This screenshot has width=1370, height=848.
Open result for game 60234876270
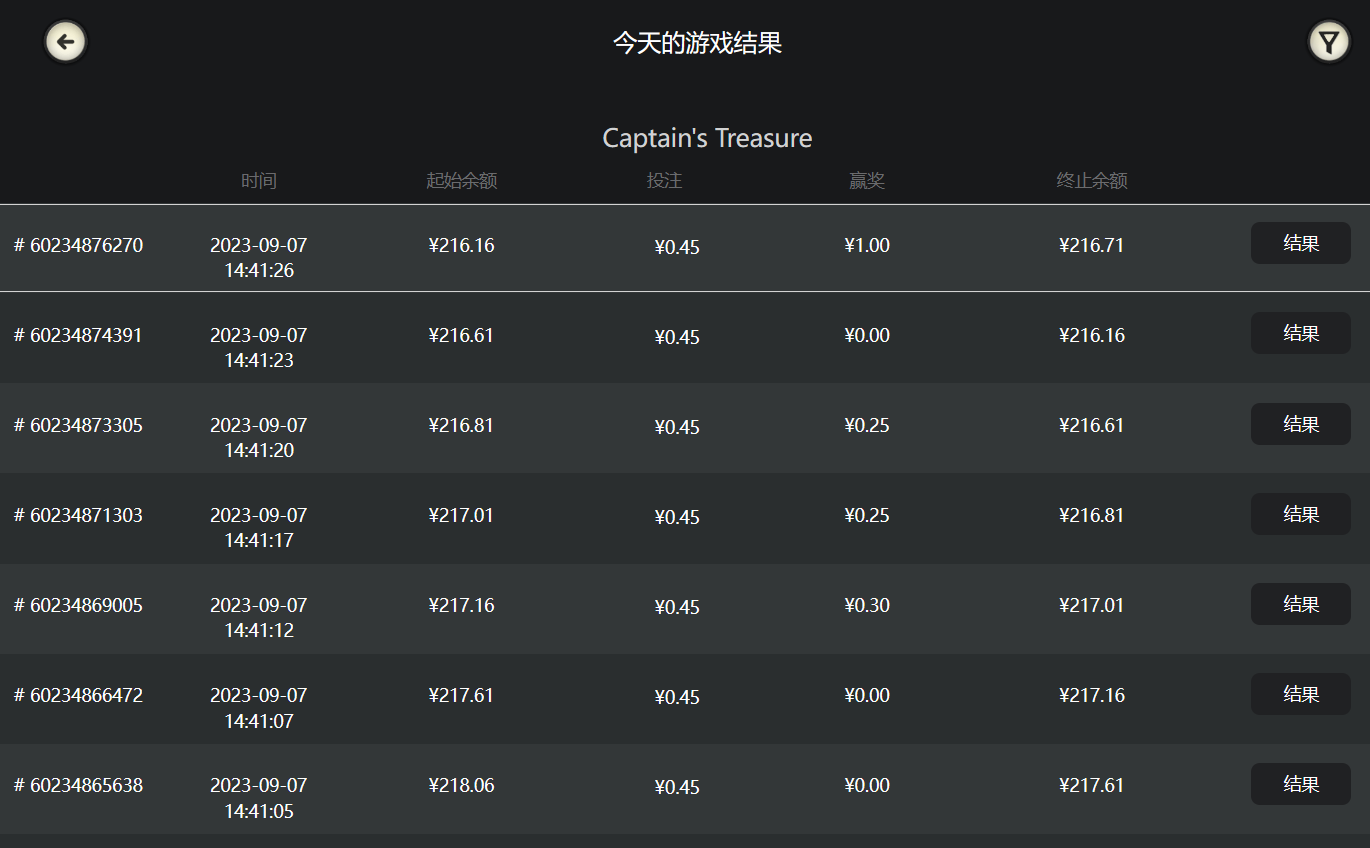coord(1300,243)
